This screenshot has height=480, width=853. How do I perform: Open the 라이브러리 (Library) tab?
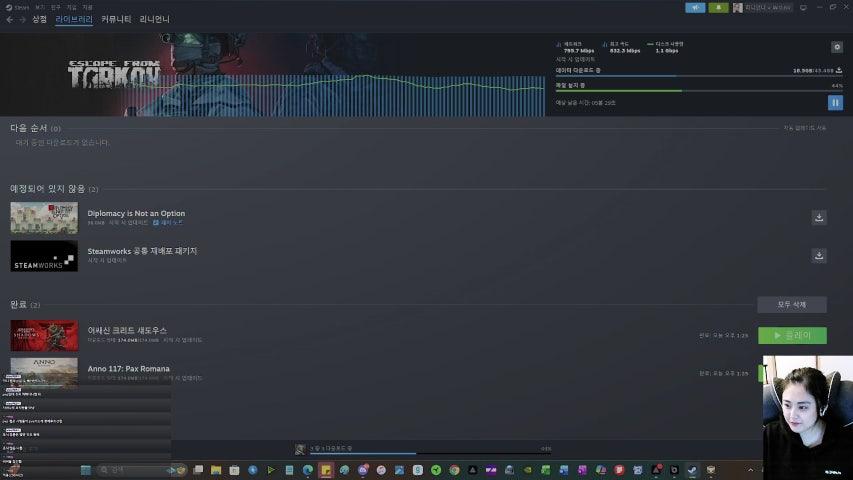click(x=74, y=19)
